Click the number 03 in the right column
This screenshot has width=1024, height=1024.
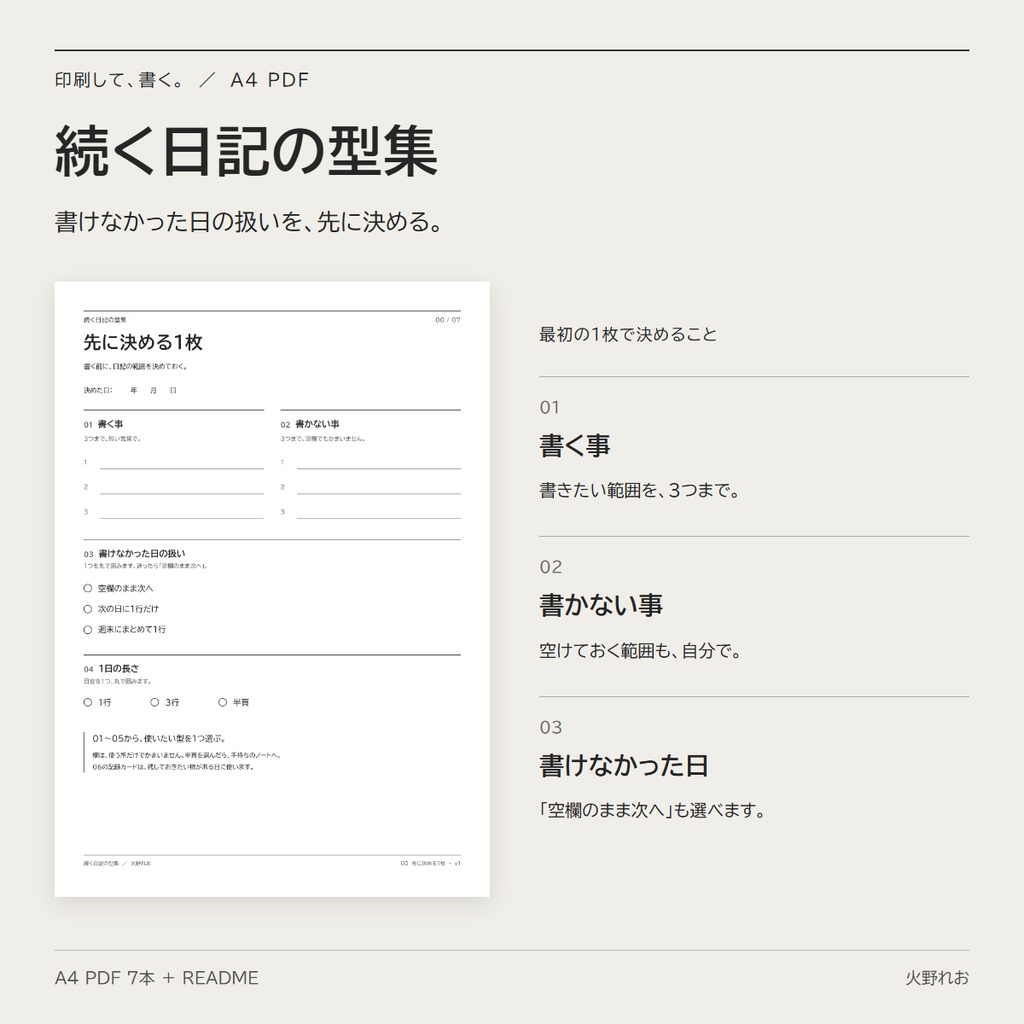coord(551,728)
